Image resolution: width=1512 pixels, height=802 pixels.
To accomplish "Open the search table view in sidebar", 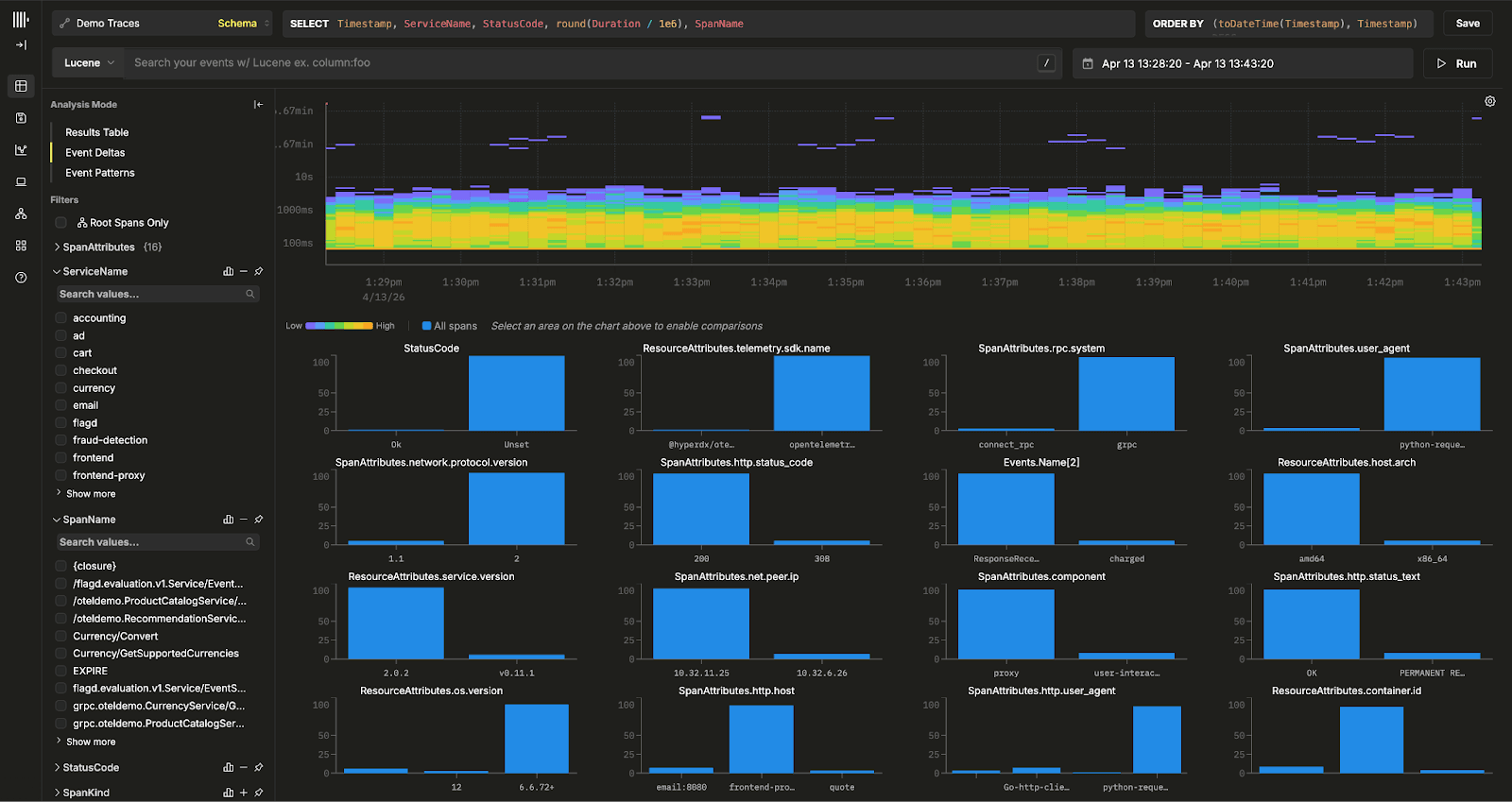I will coord(21,86).
